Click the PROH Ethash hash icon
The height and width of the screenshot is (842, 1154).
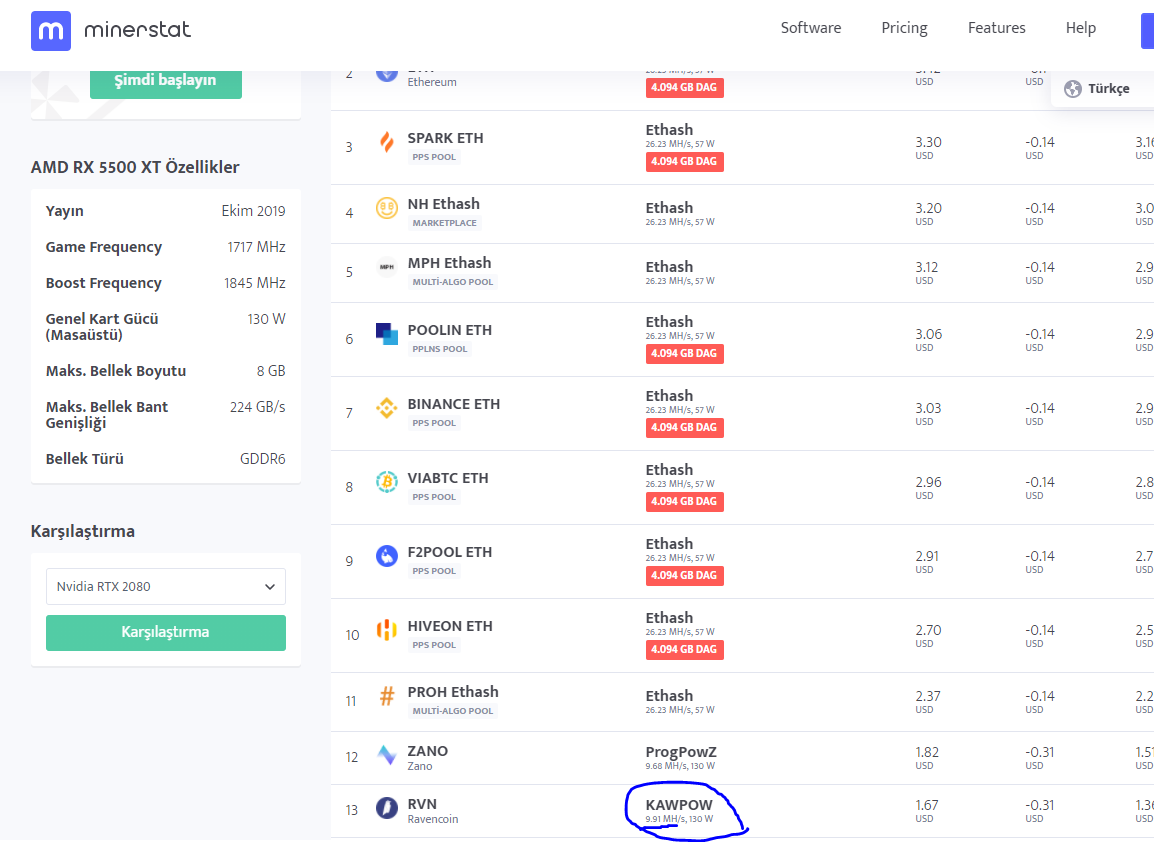coord(386,696)
